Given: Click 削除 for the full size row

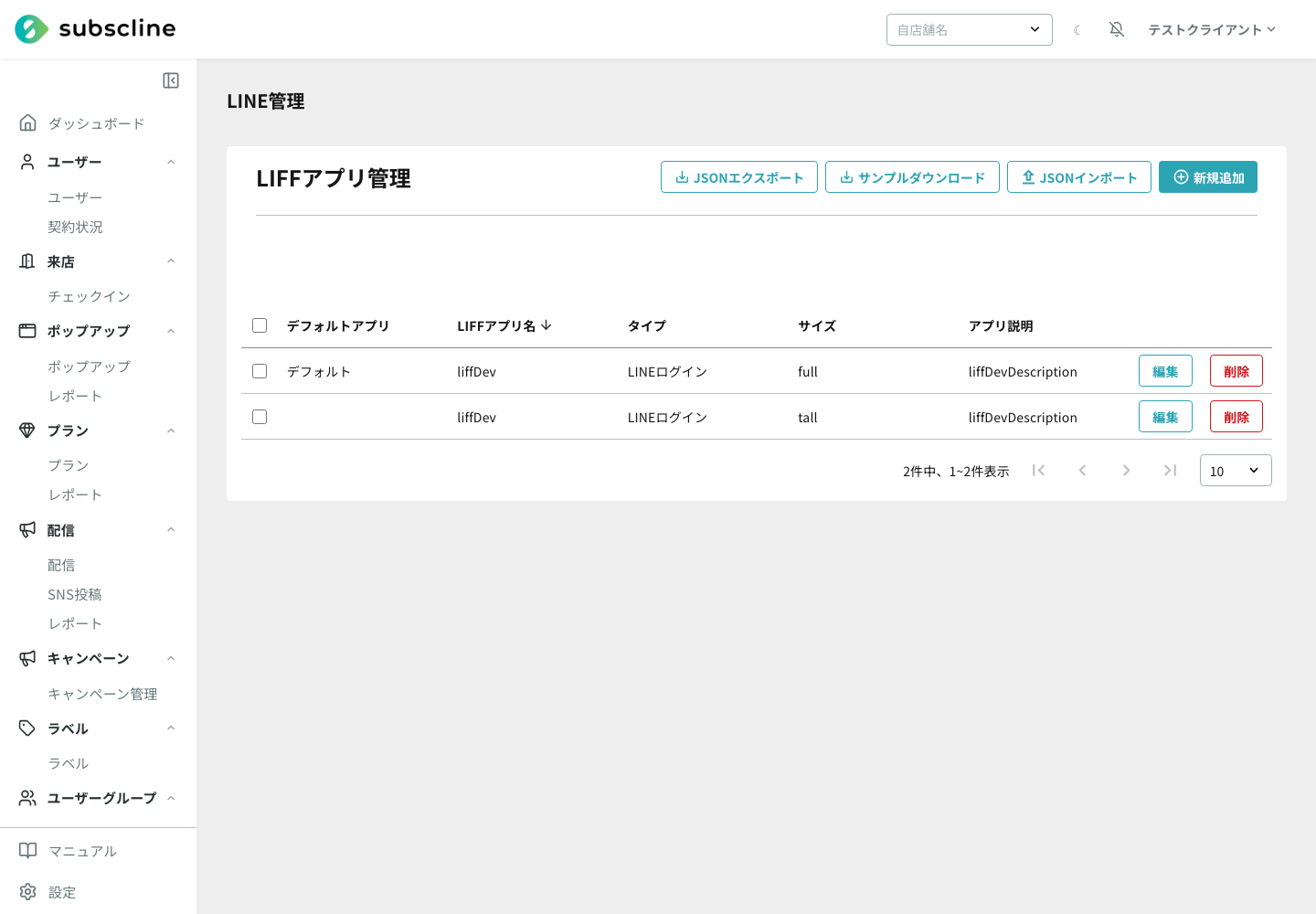Looking at the screenshot, I should coord(1236,371).
